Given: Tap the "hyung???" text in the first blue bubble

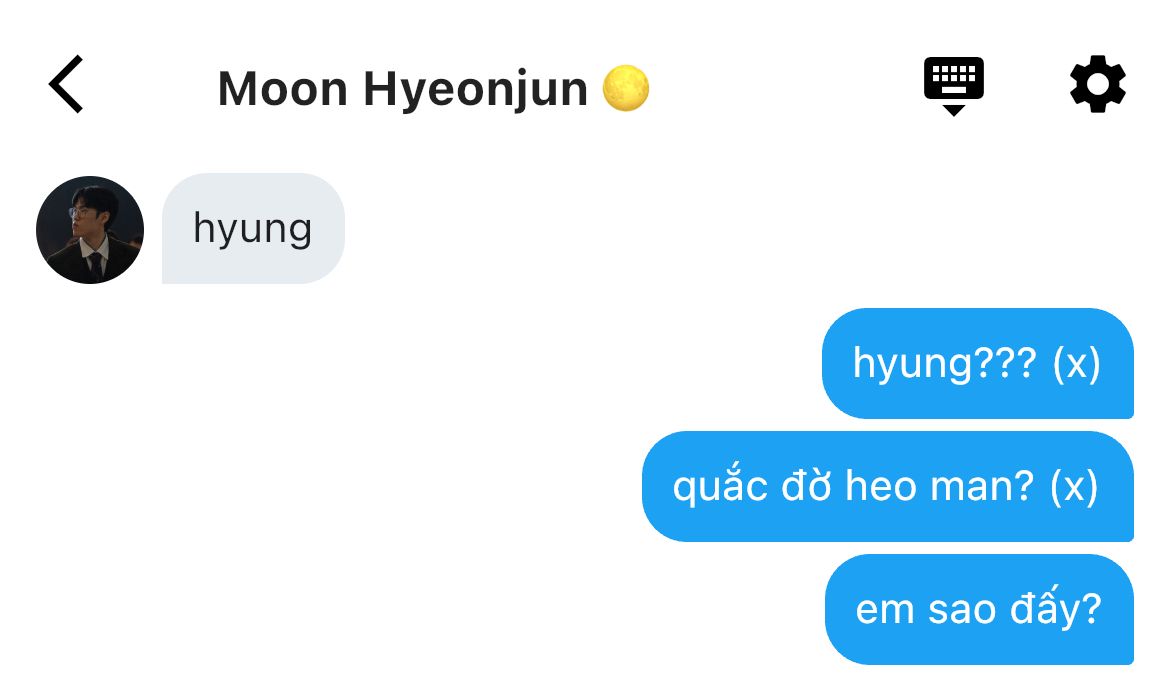Looking at the screenshot, I should click(945, 364).
